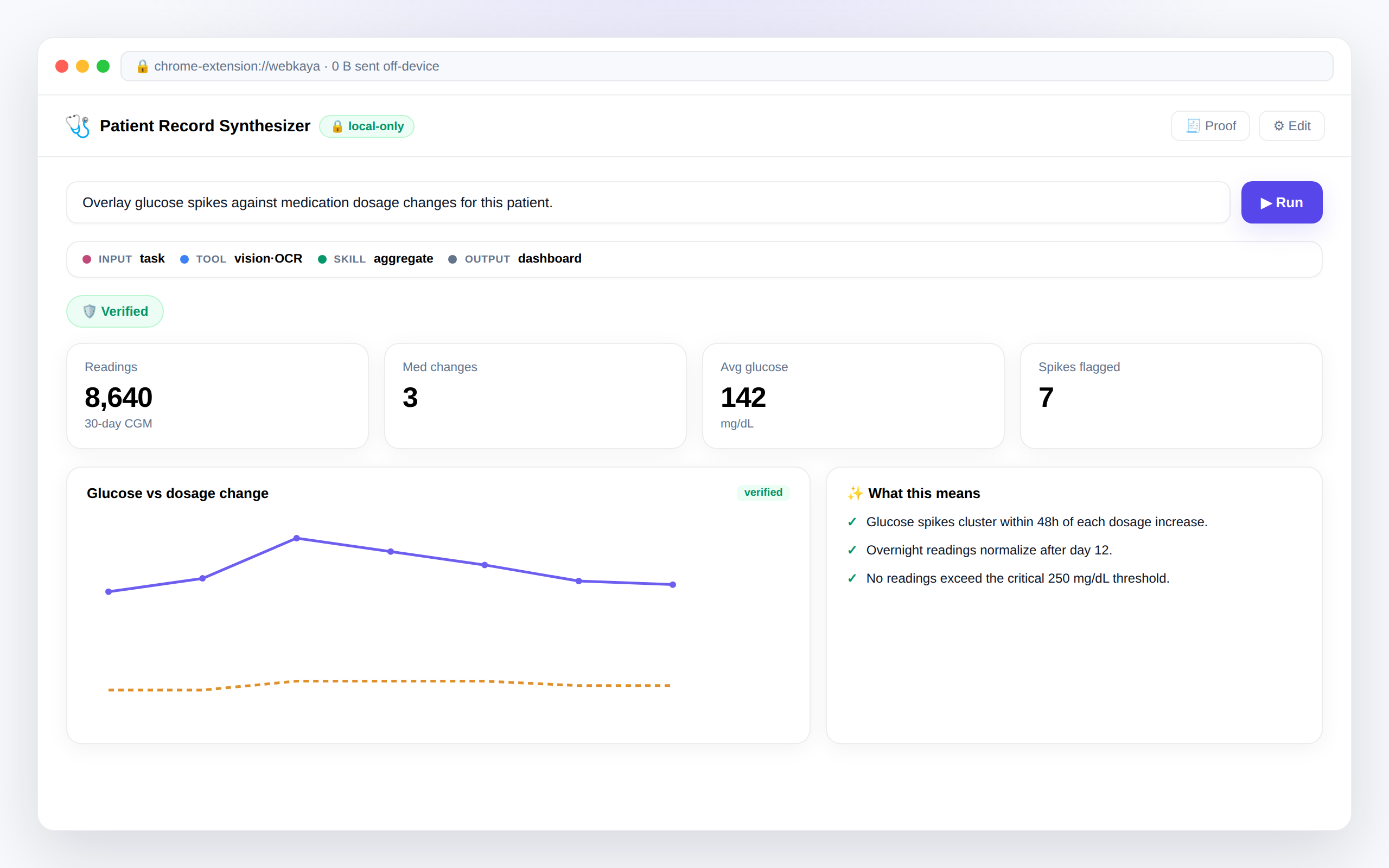Image resolution: width=1389 pixels, height=868 pixels.
Task: Click checkmark beside overnight readings insight
Action: (852, 550)
